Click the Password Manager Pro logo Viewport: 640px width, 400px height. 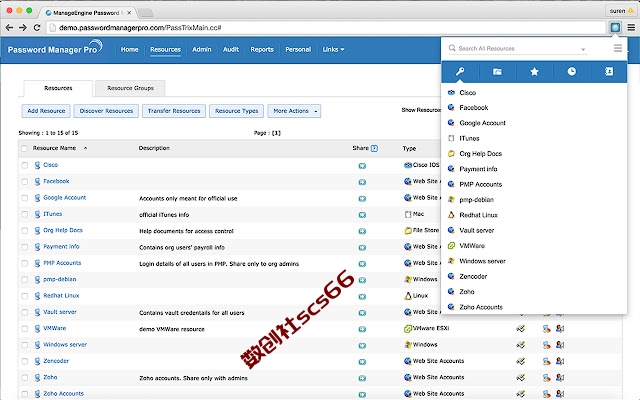(x=55, y=48)
